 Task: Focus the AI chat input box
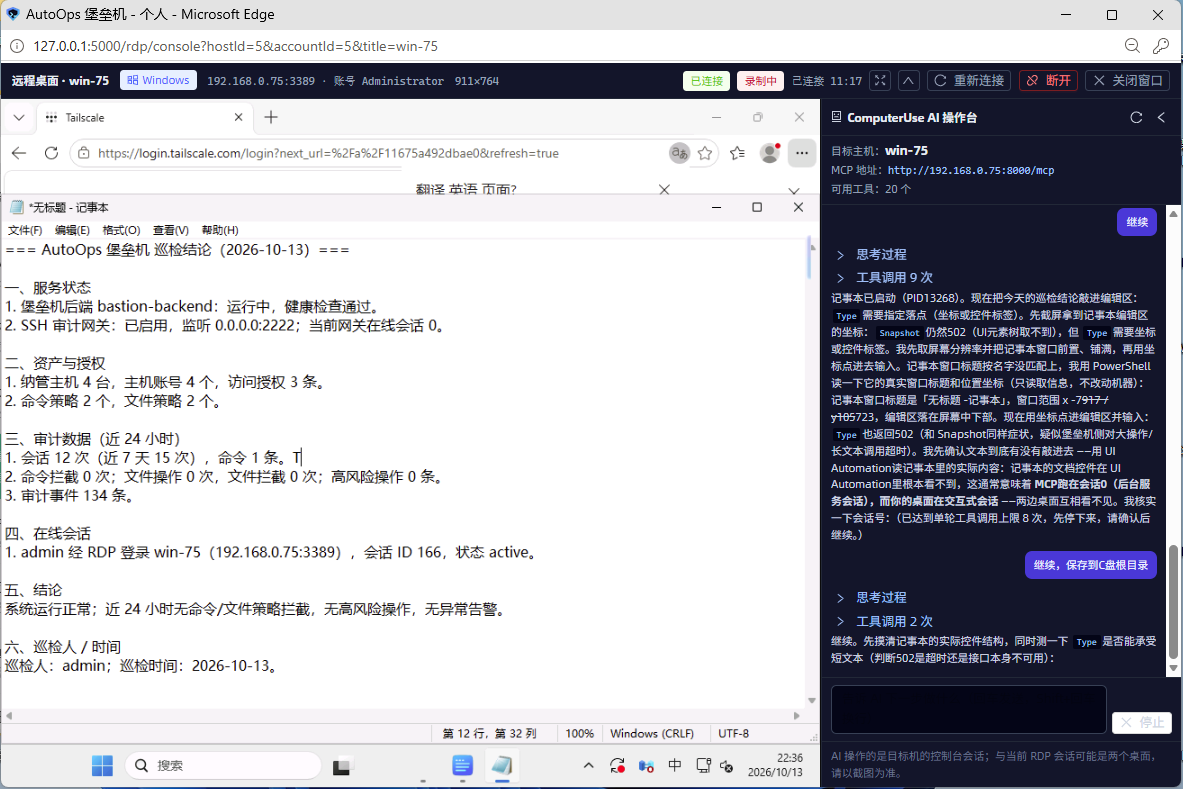(x=969, y=709)
